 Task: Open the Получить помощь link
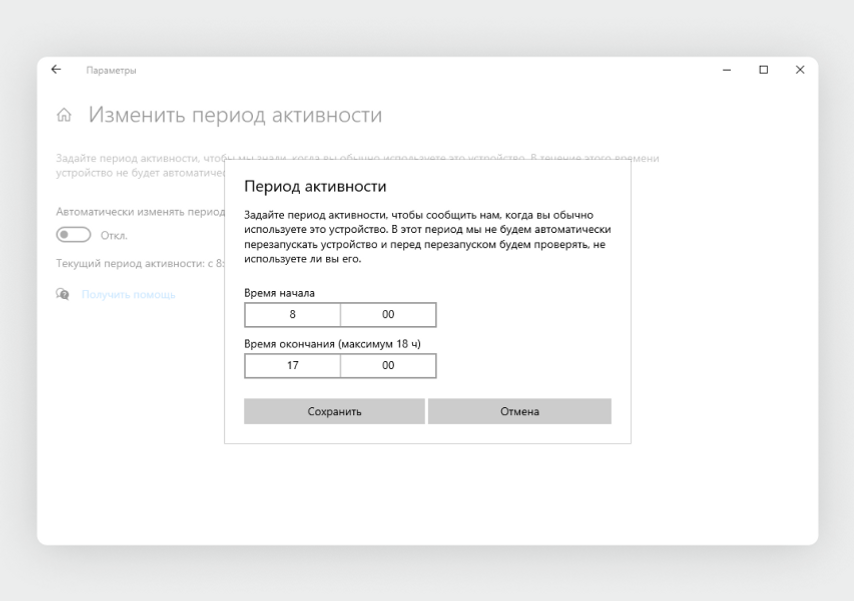click(129, 295)
